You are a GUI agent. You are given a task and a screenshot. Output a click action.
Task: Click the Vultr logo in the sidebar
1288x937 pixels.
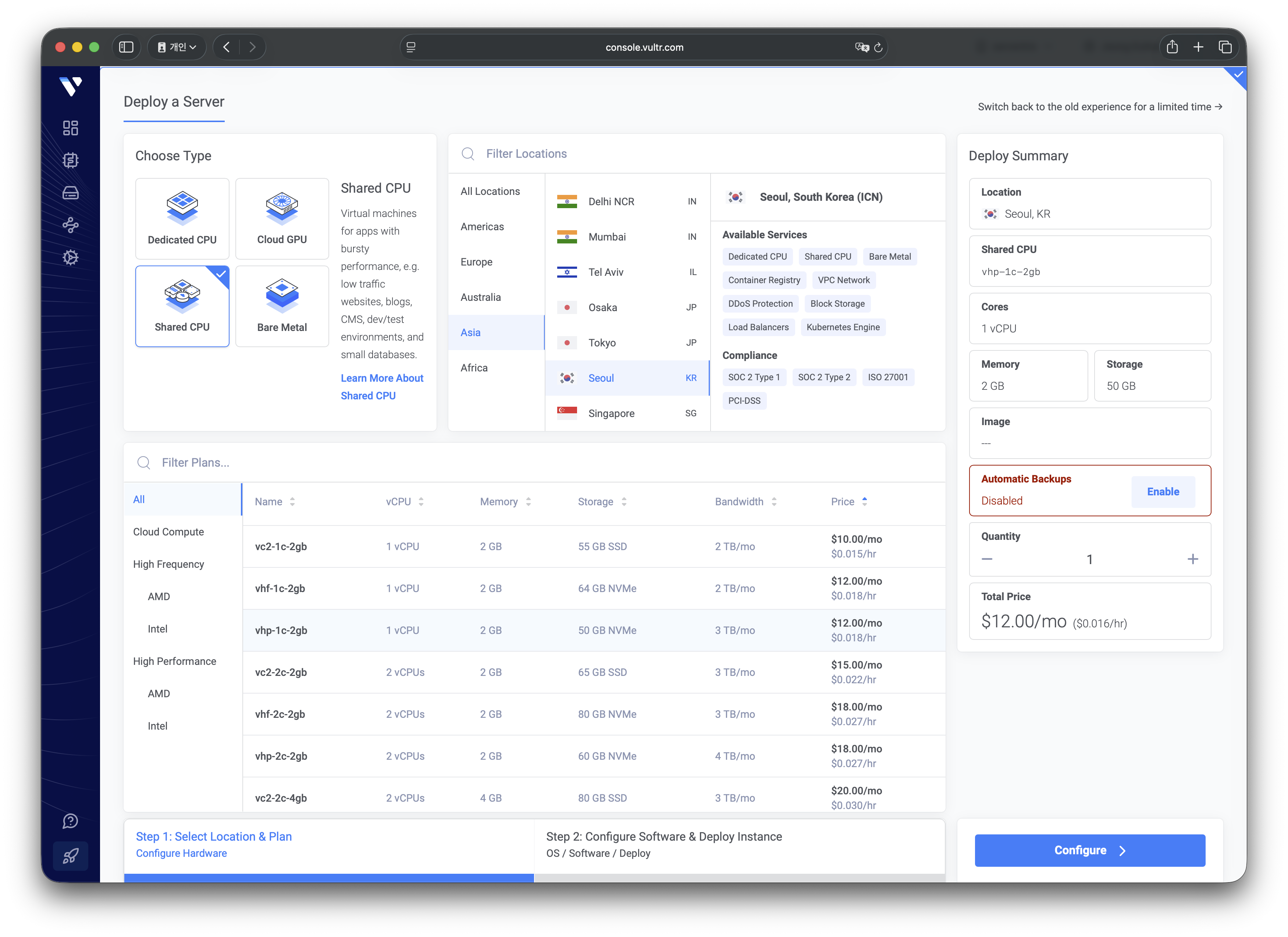pos(70,86)
